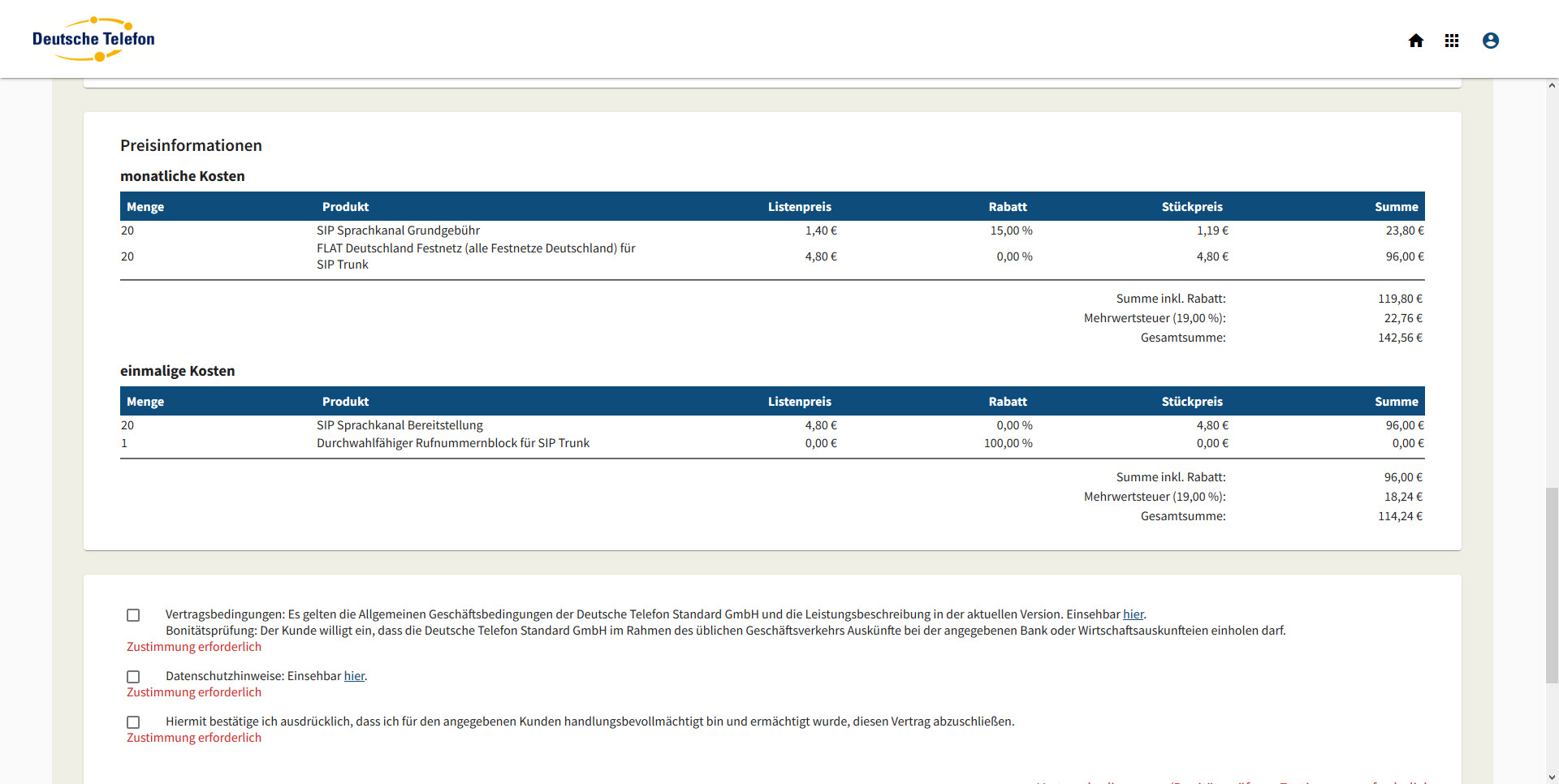Click 'Stückpreis' header in one-time table
1559x784 pixels.
(x=1192, y=402)
